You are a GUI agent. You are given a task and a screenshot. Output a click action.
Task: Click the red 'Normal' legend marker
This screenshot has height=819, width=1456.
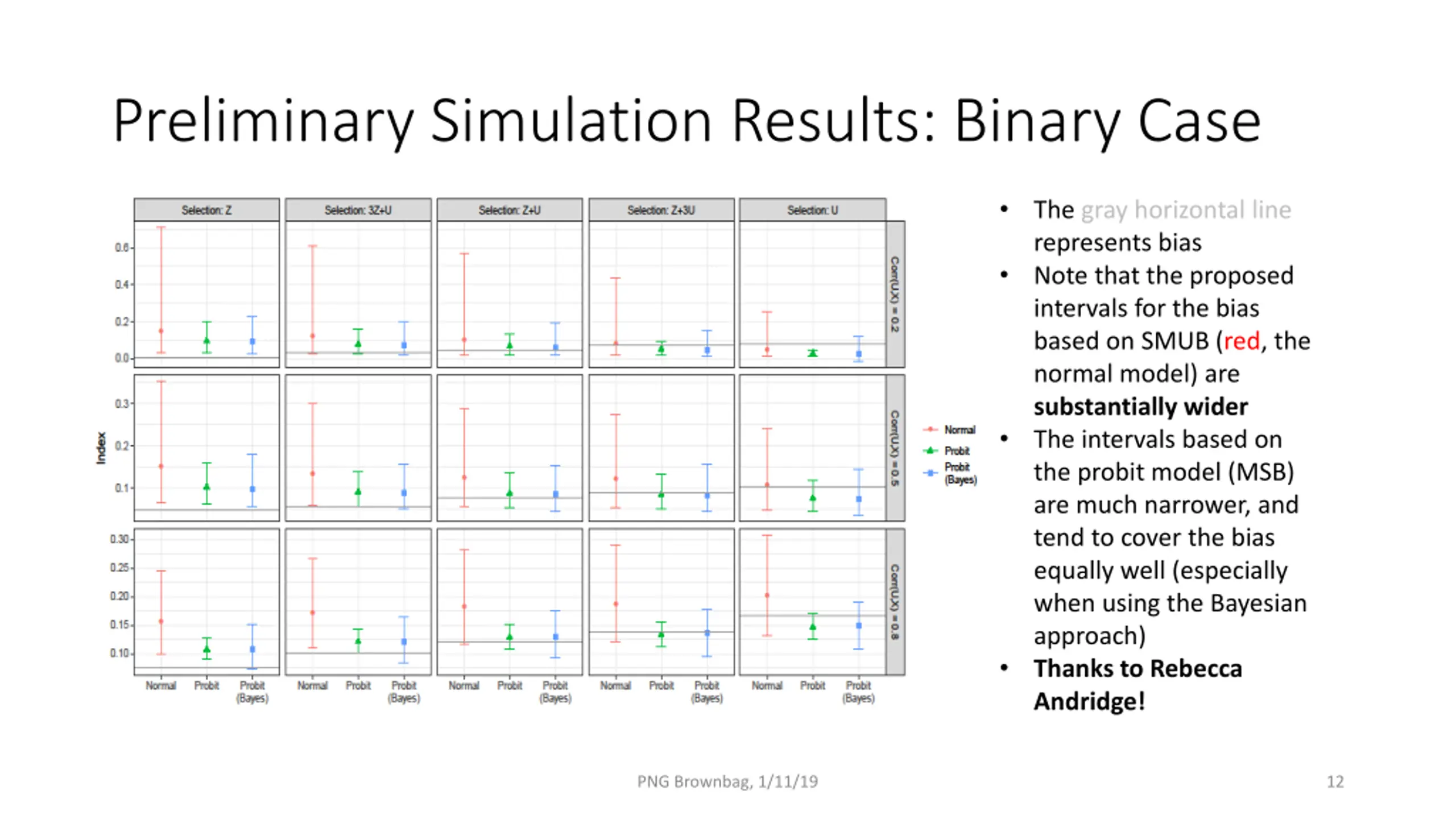pos(930,429)
